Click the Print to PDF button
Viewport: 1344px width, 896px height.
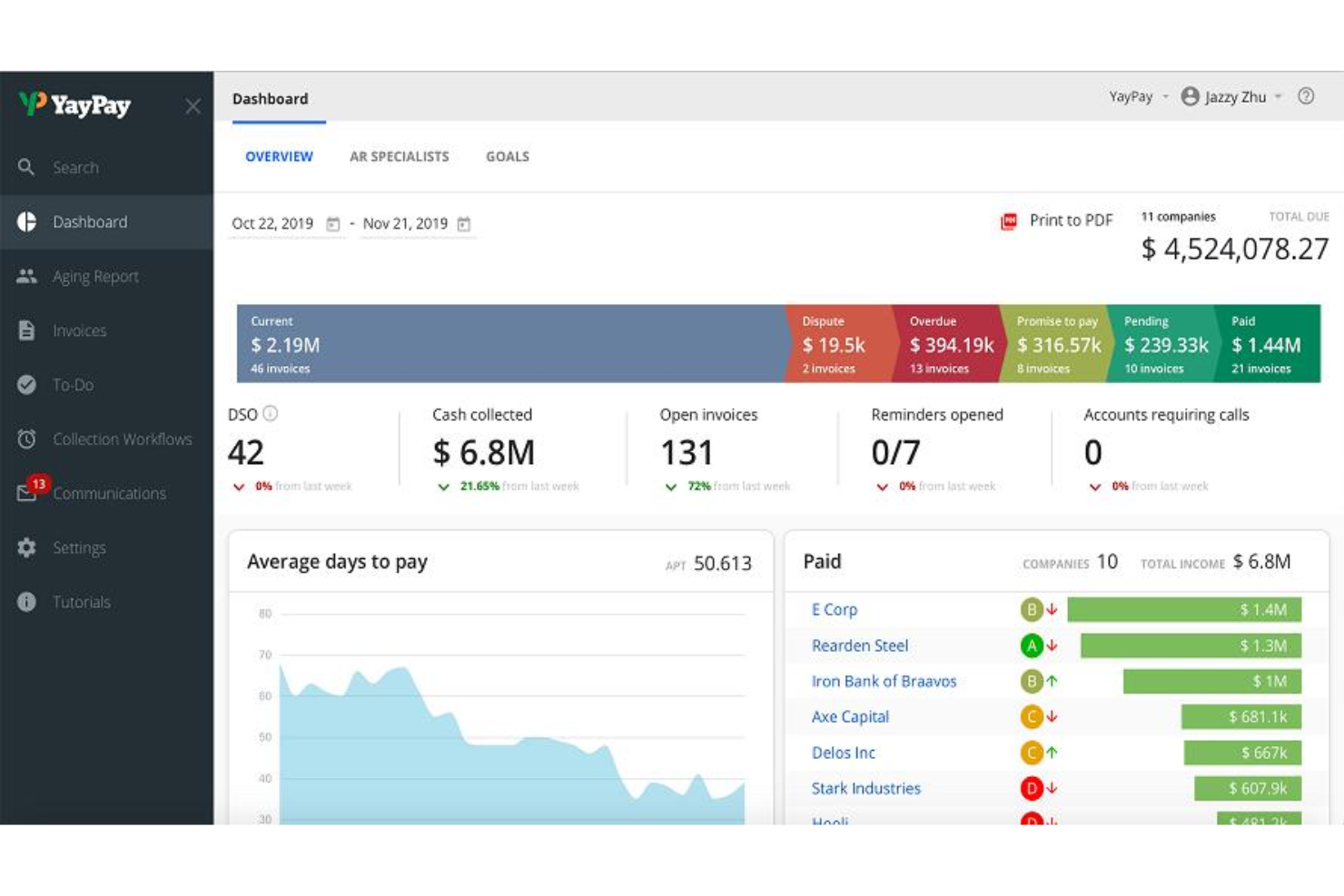click(1056, 221)
